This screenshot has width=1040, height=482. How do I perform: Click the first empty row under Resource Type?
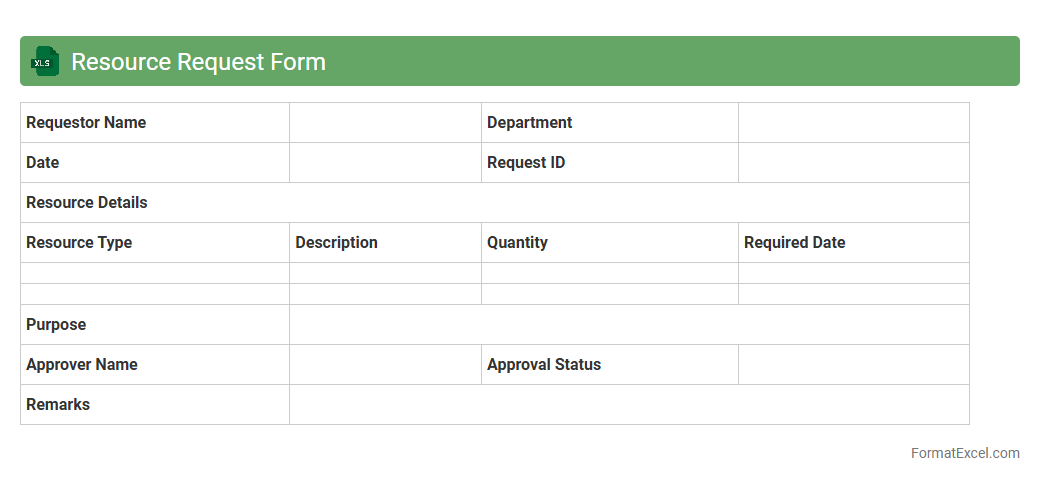(155, 273)
